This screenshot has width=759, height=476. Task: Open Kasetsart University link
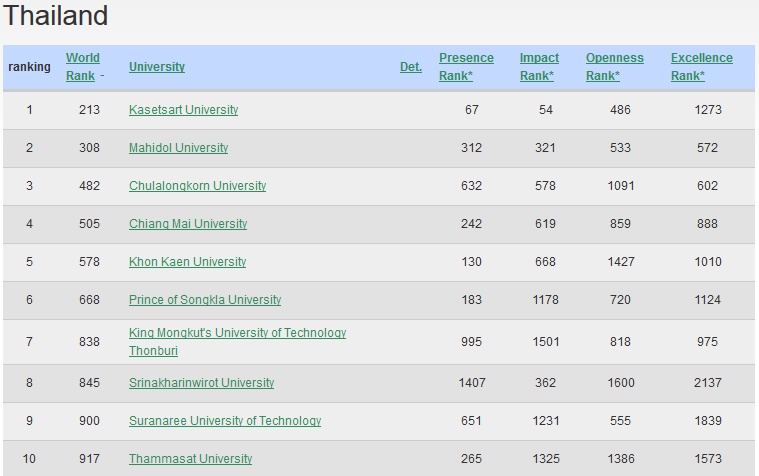click(183, 110)
